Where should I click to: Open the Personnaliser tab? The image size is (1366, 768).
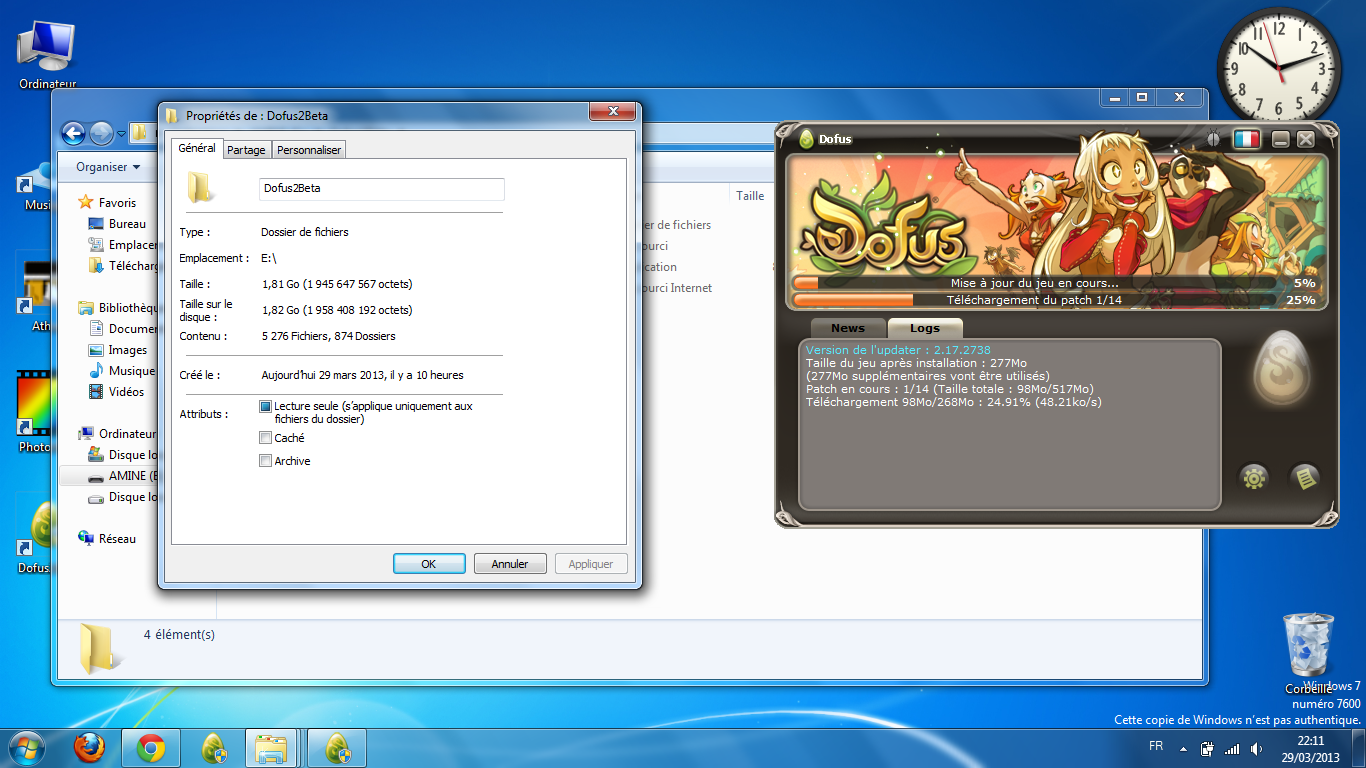[309, 150]
